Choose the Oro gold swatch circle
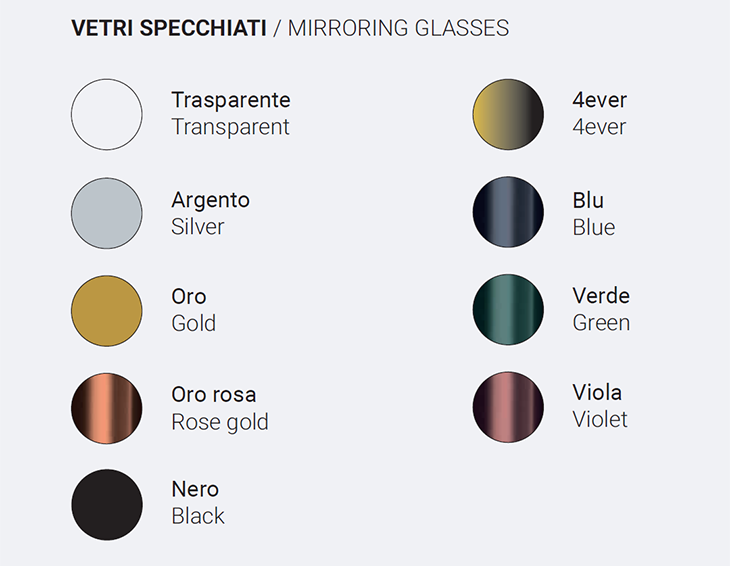Image resolution: width=730 pixels, height=566 pixels. coord(107,311)
